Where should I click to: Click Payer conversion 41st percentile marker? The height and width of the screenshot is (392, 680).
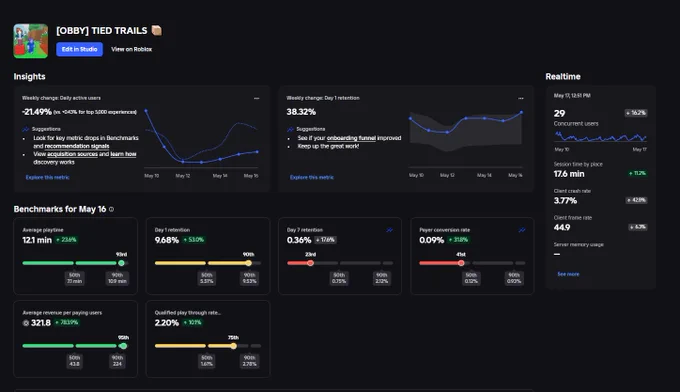461,263
